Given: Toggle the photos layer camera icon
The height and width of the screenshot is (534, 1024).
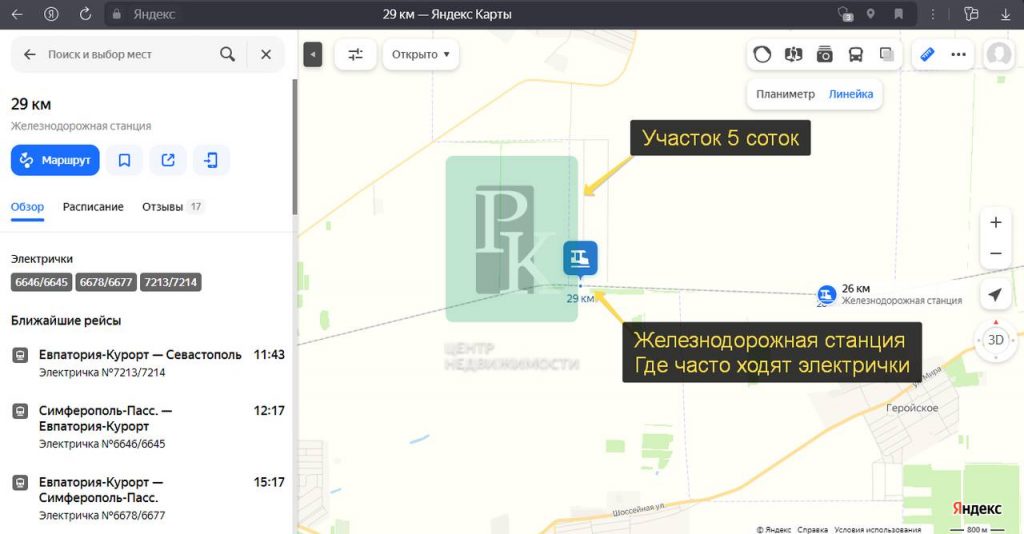Looking at the screenshot, I should click(825, 54).
